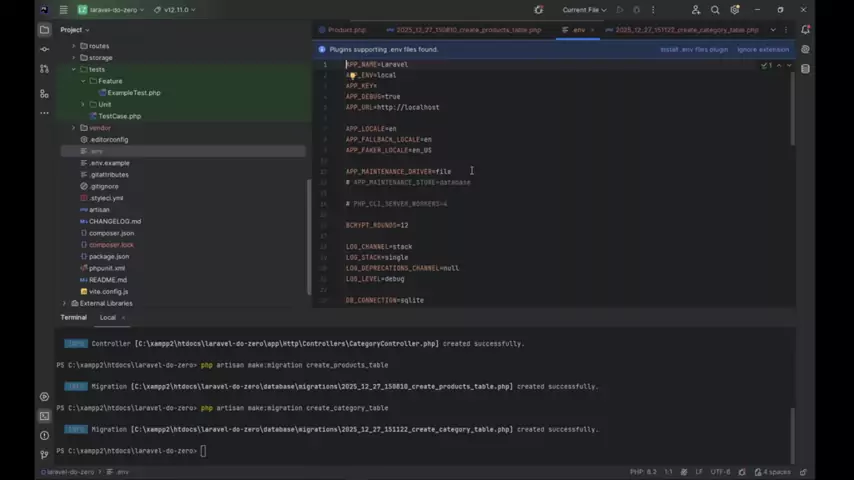The image size is (854, 480).
Task: Open the Project tool window folder icon
Action: 44,30
